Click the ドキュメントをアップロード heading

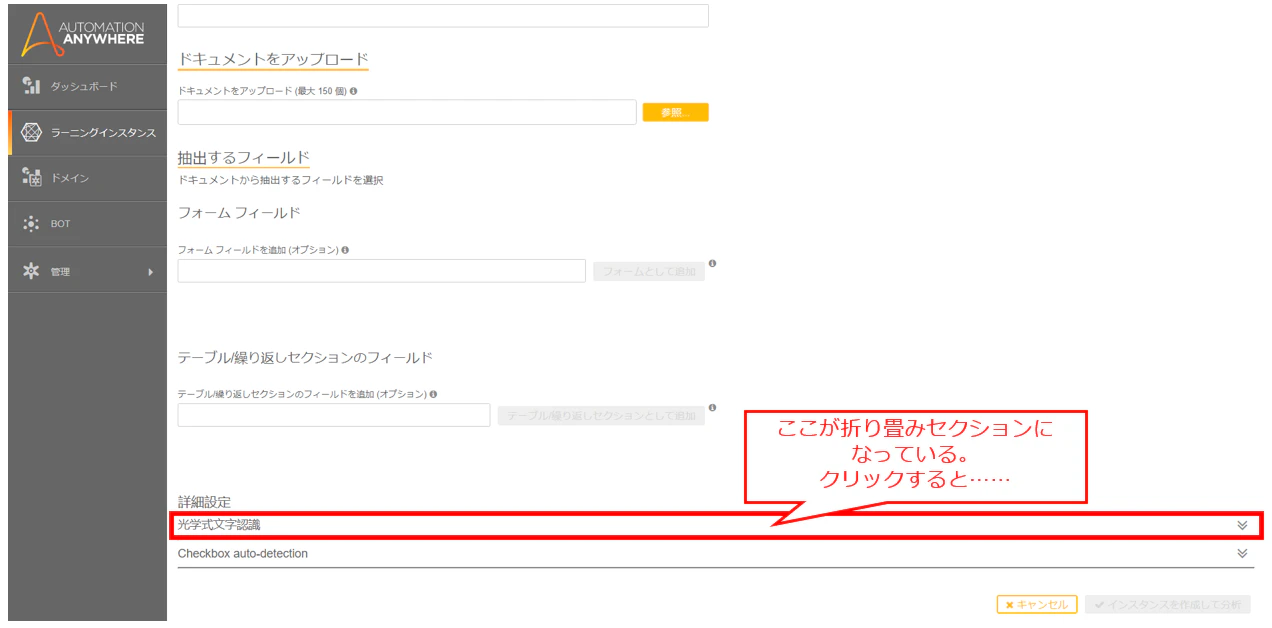tap(273, 59)
